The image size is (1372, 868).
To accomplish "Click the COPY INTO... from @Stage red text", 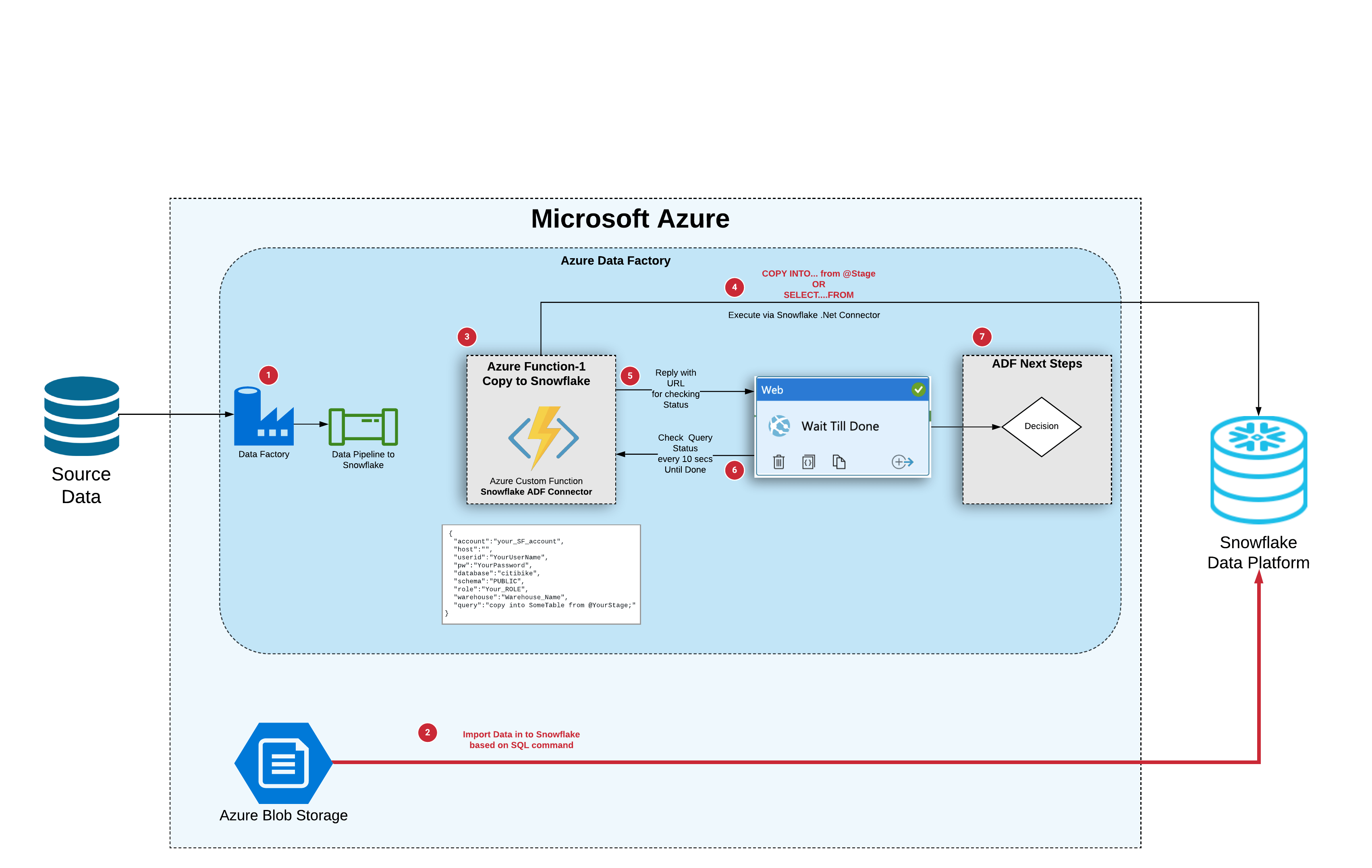I will (x=819, y=273).
